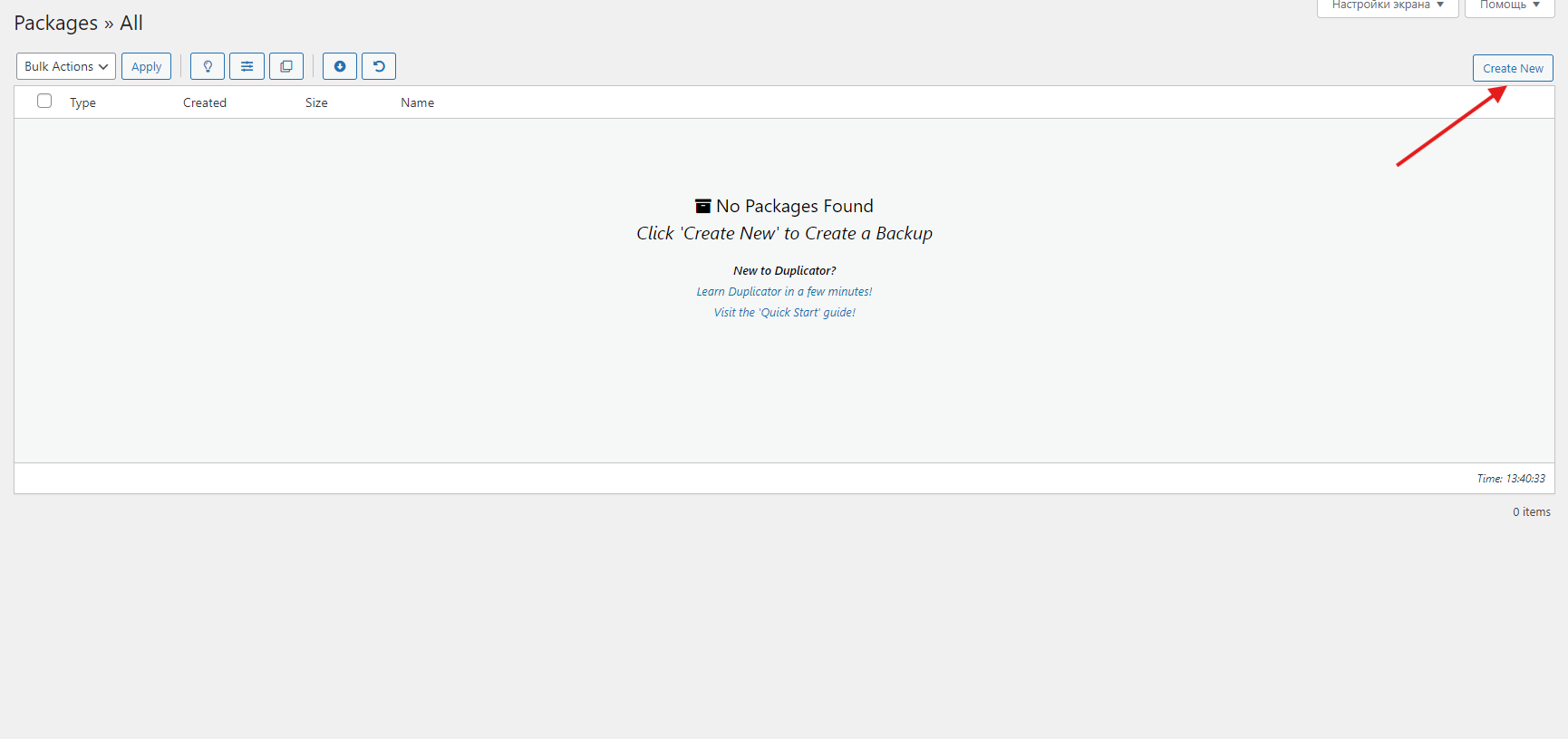
Task: Click the templates copy icon button
Action: click(286, 66)
